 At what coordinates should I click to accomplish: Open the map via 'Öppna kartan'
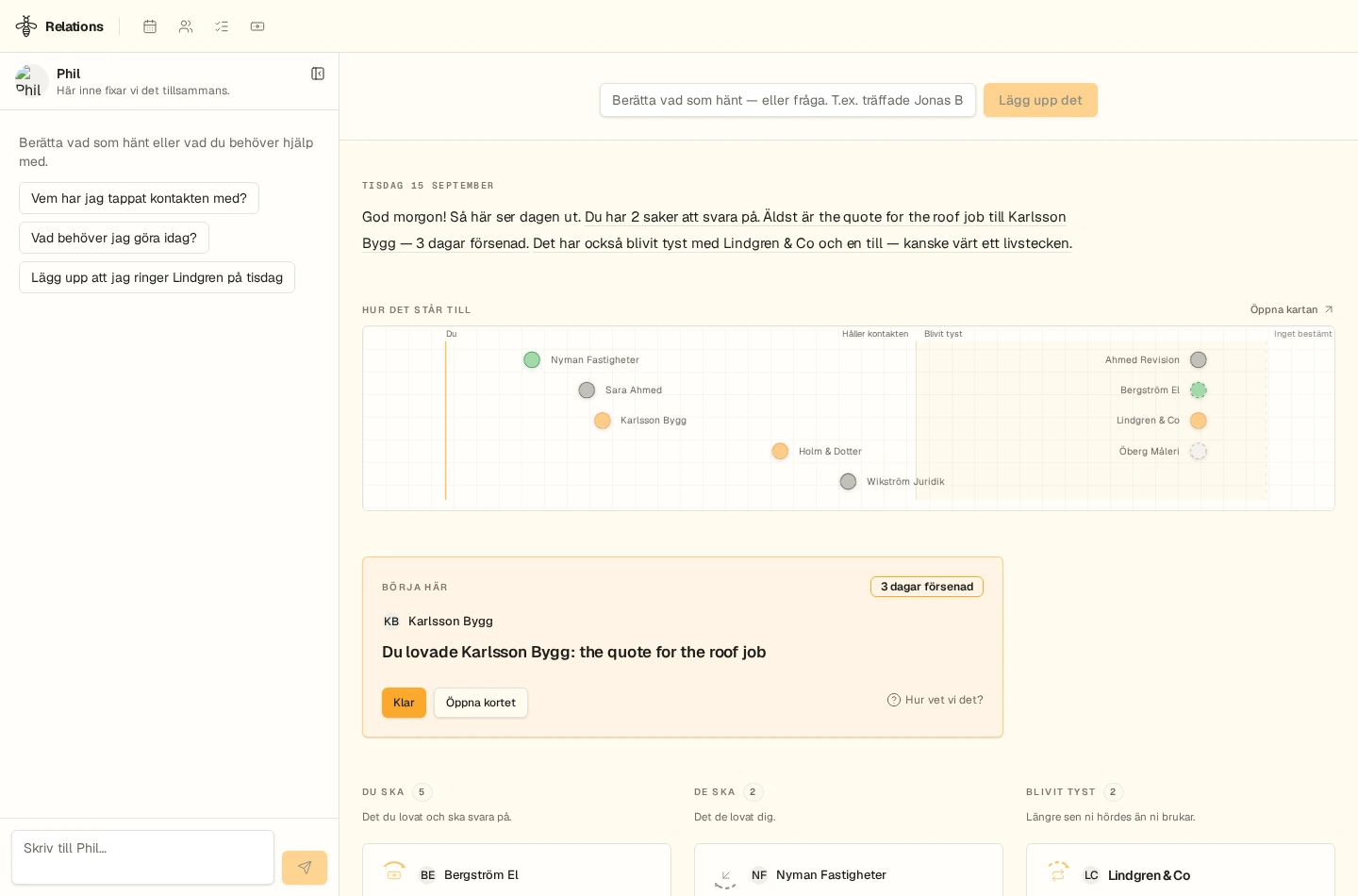[x=1291, y=309]
